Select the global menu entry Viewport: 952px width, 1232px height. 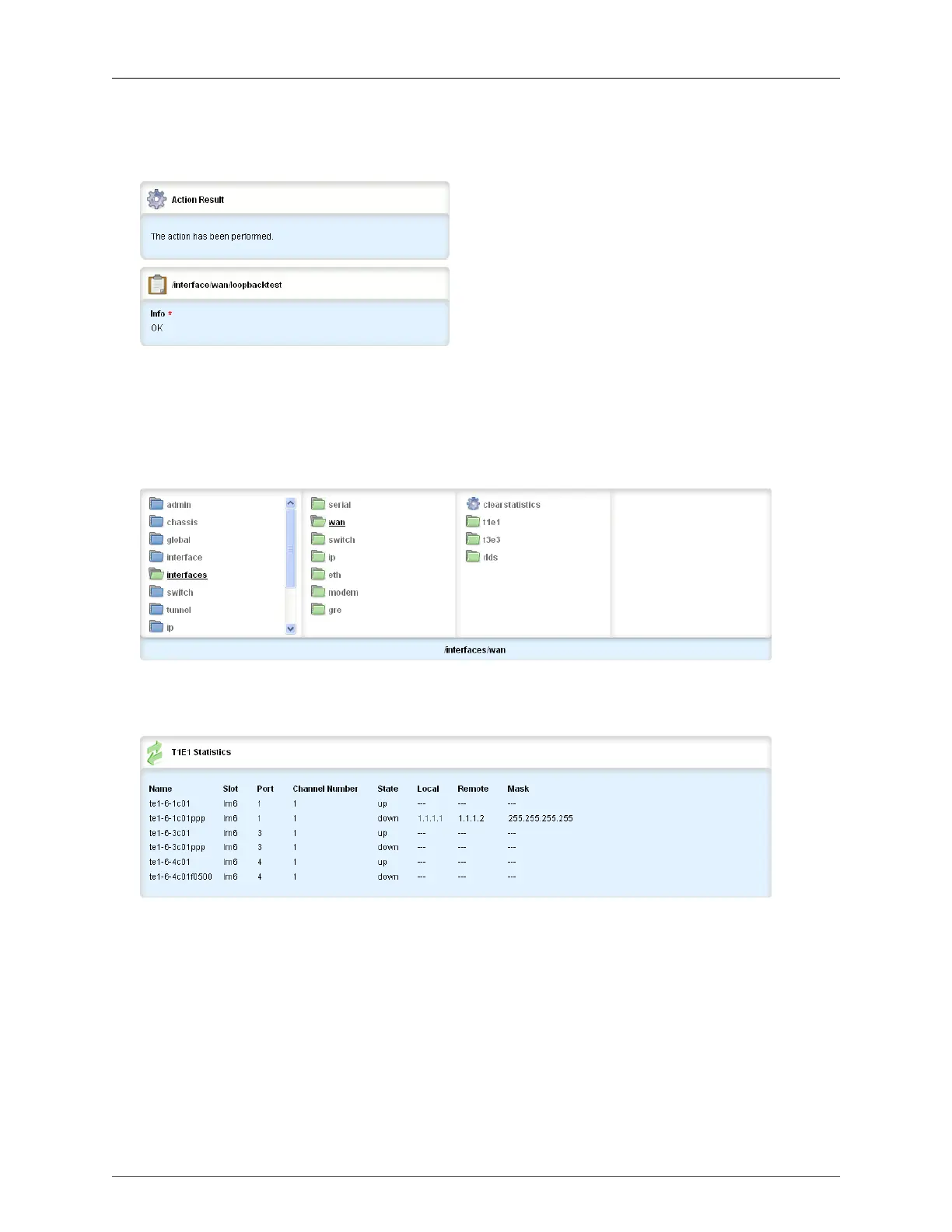click(x=178, y=540)
